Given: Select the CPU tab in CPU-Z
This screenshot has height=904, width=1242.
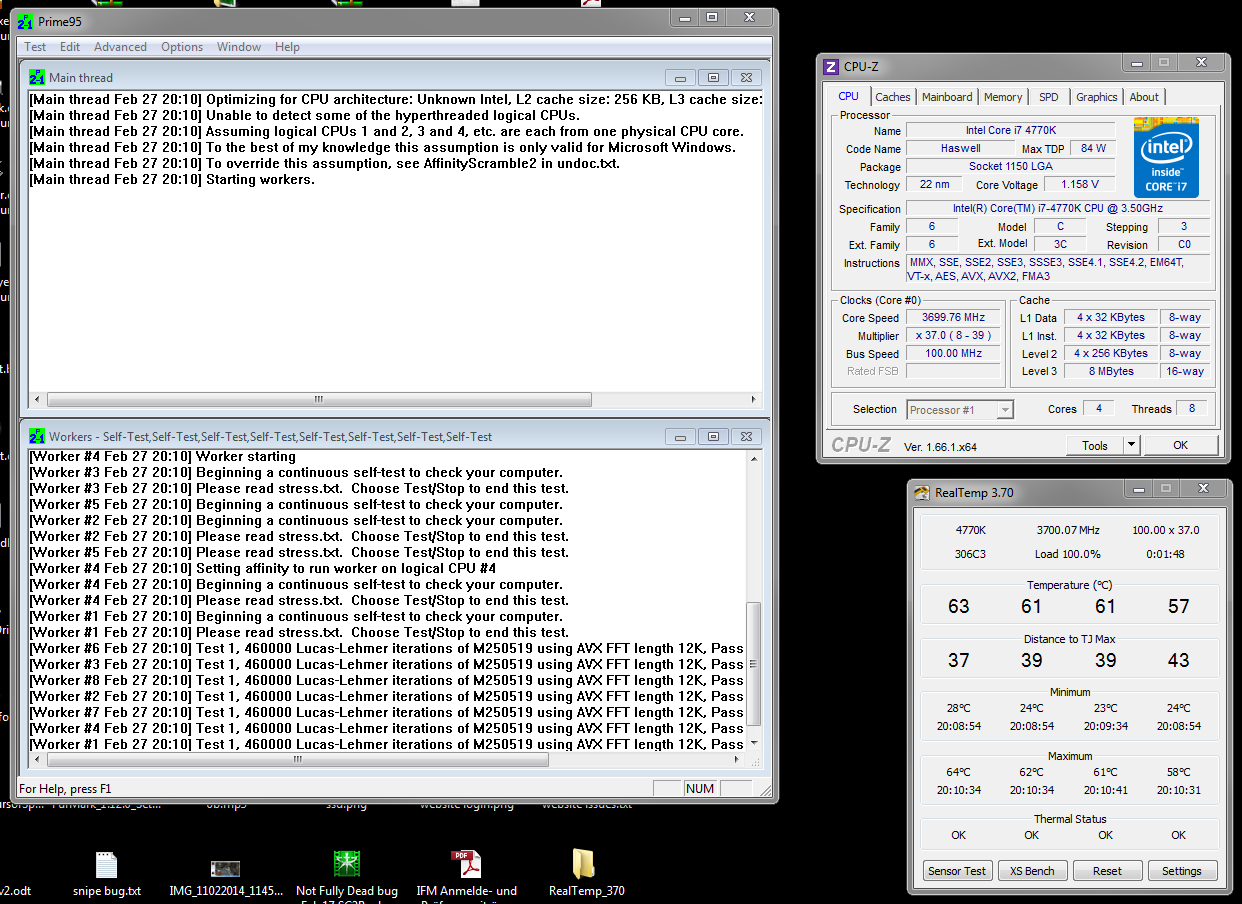Looking at the screenshot, I should pyautogui.click(x=848, y=96).
